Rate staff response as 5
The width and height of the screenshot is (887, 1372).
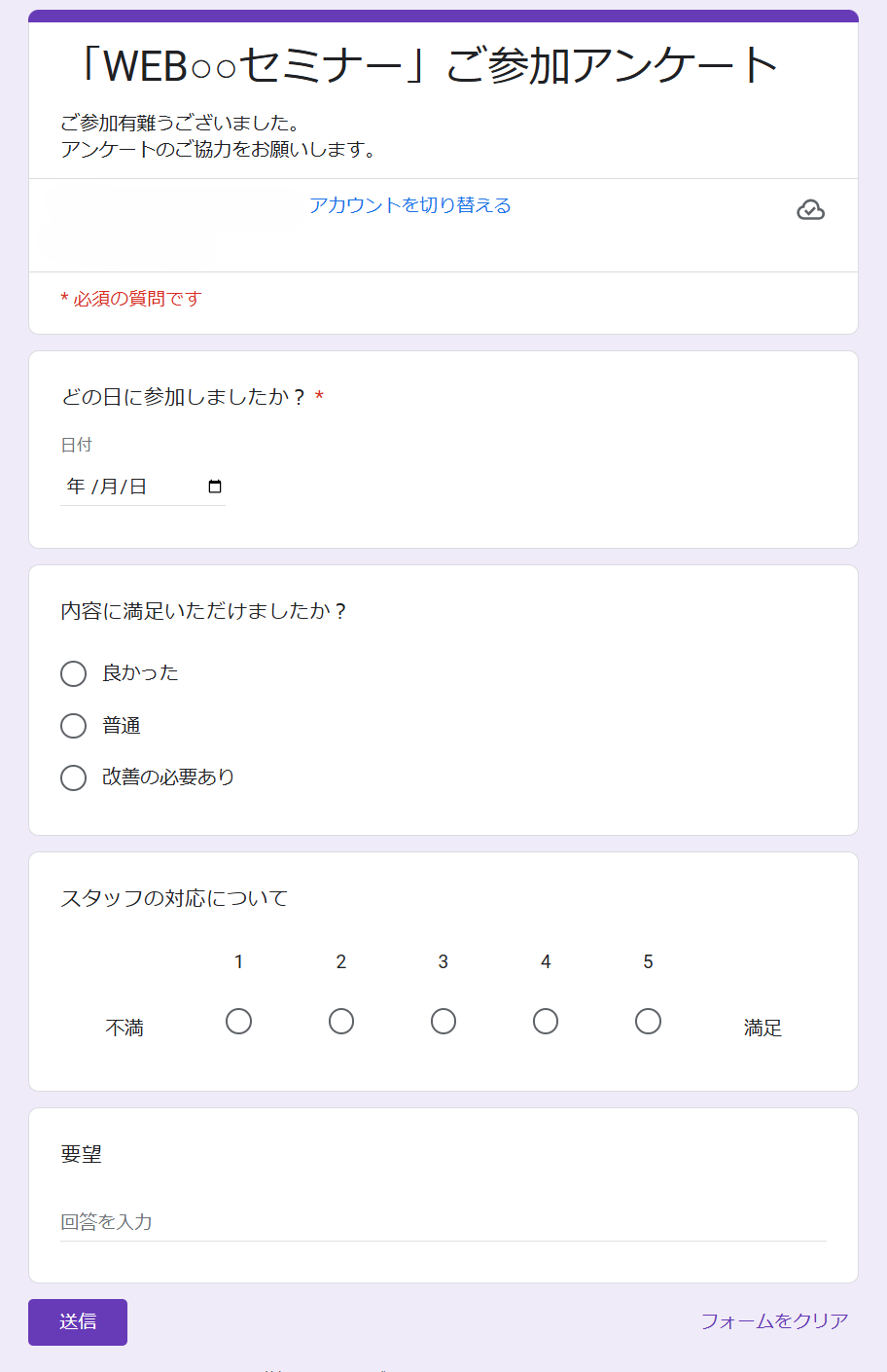tap(648, 1021)
